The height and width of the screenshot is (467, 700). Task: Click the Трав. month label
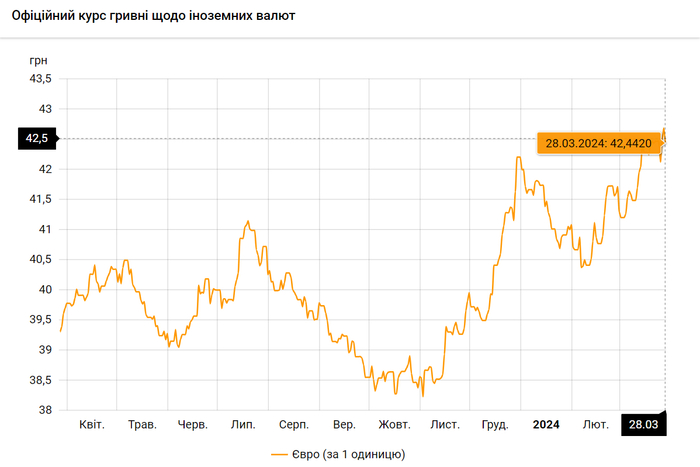[142, 424]
